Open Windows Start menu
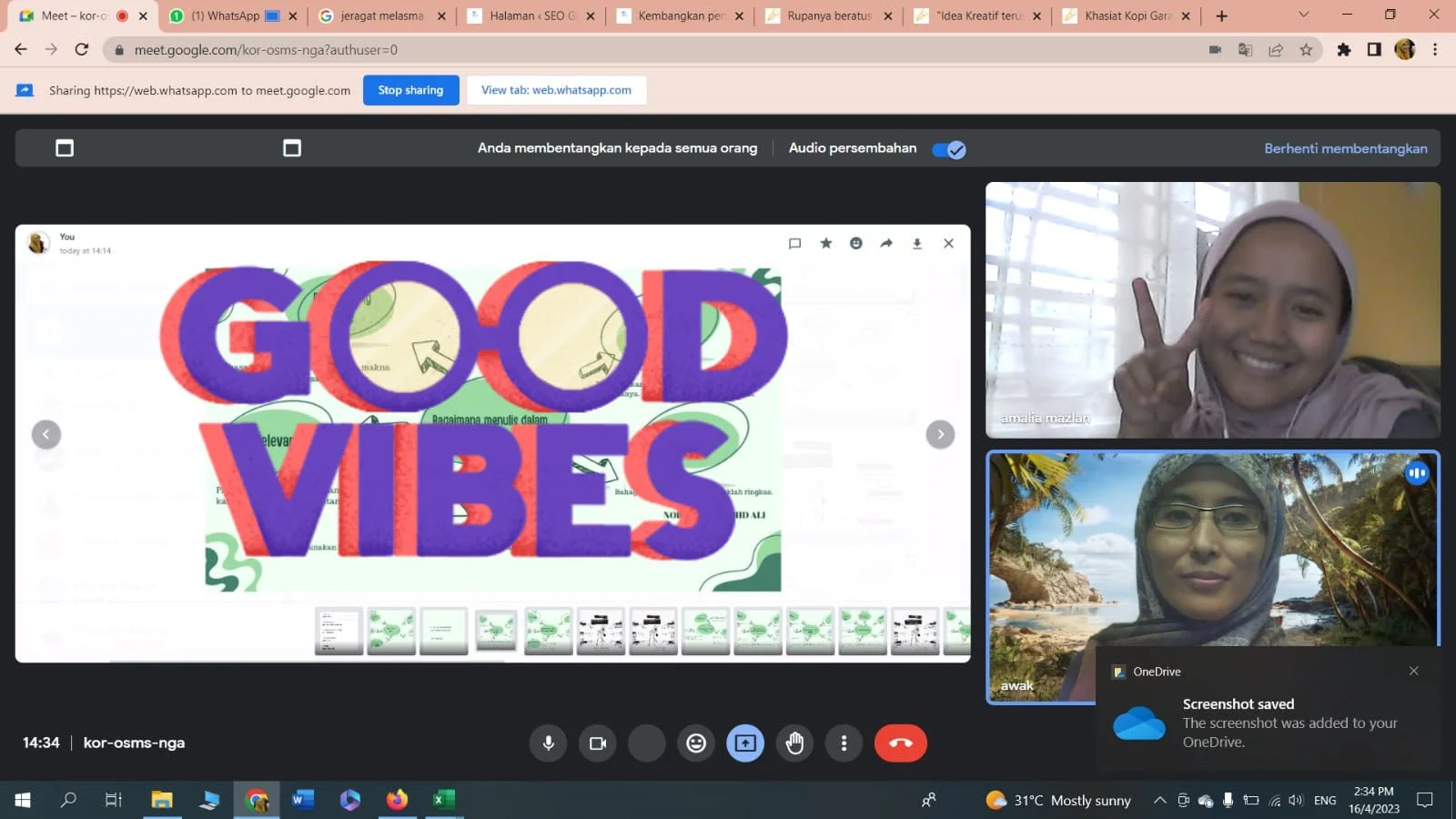Viewport: 1456px width, 819px height. coord(23,800)
